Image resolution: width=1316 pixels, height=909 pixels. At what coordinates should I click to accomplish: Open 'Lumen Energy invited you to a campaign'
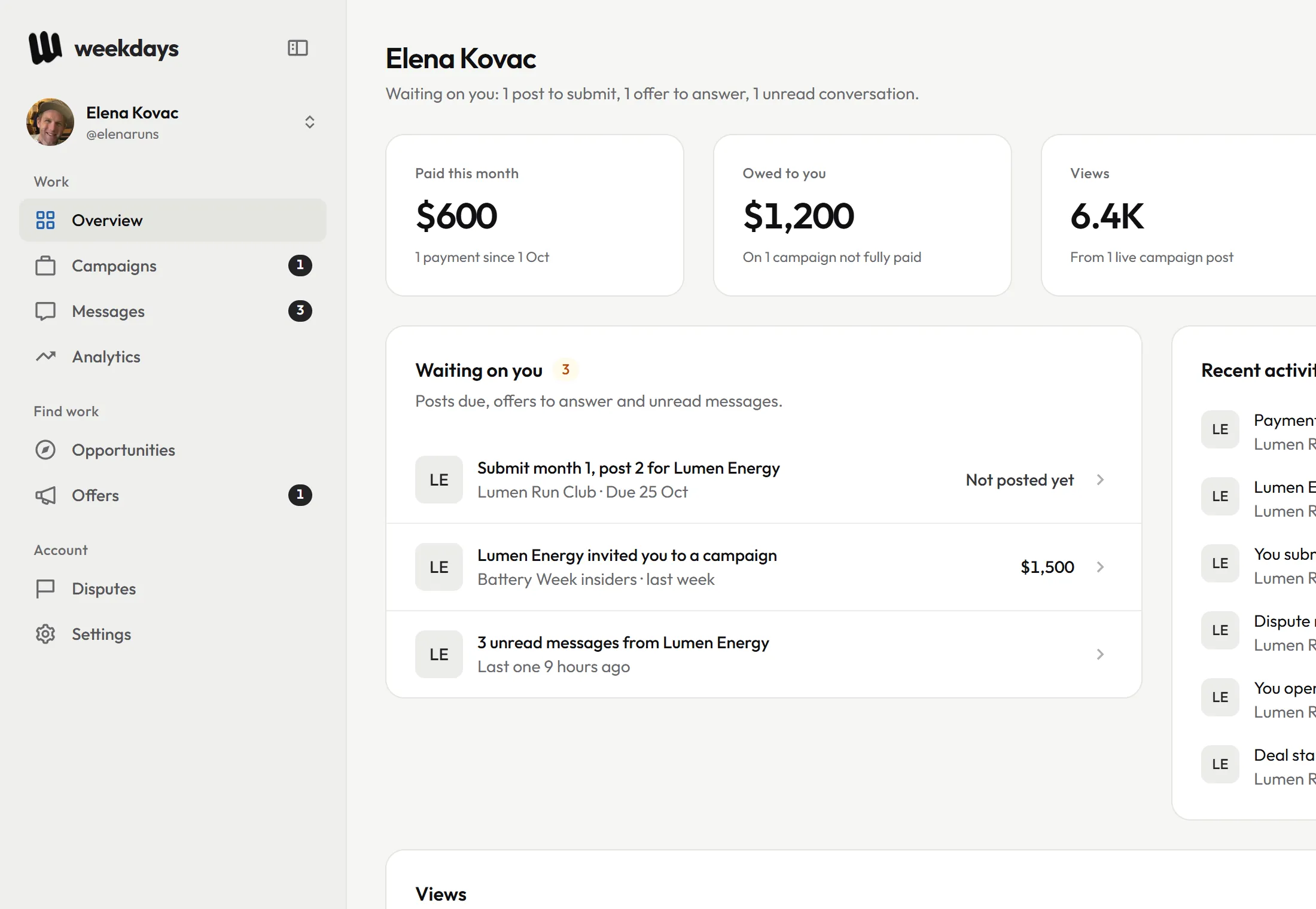coord(764,567)
